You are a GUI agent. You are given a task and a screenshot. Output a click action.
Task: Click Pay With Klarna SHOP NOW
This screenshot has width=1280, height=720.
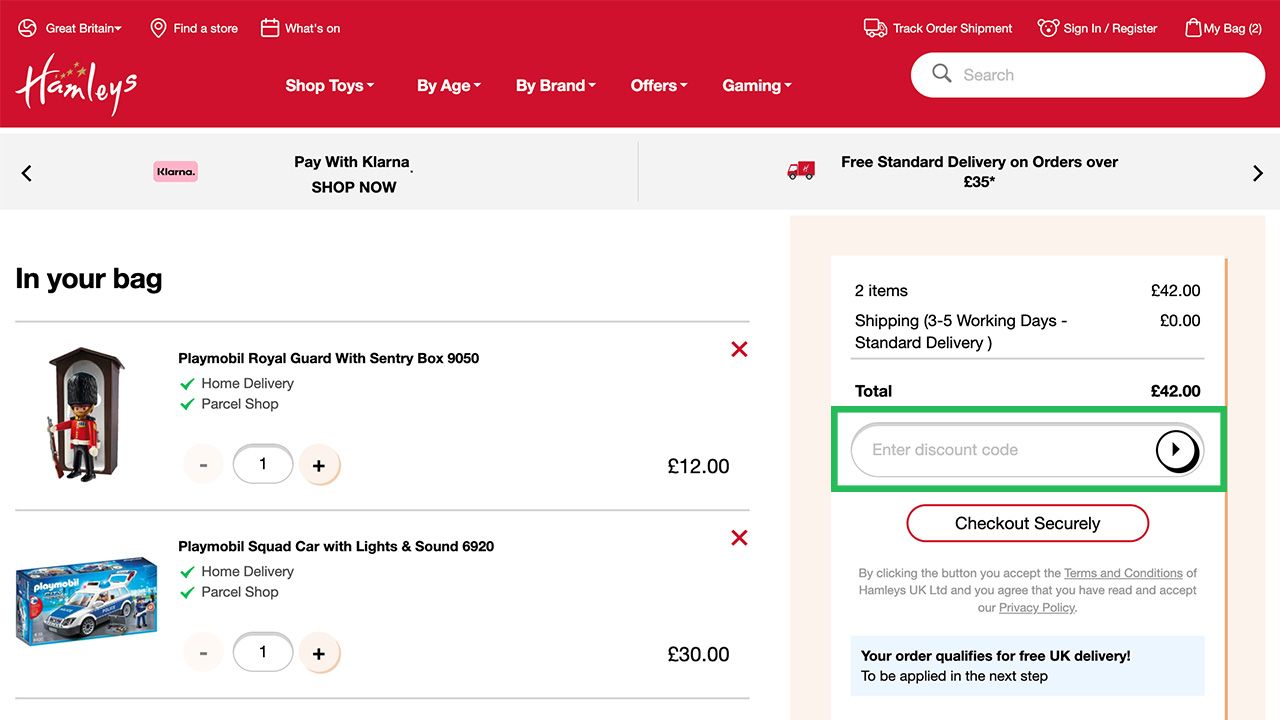(x=353, y=174)
